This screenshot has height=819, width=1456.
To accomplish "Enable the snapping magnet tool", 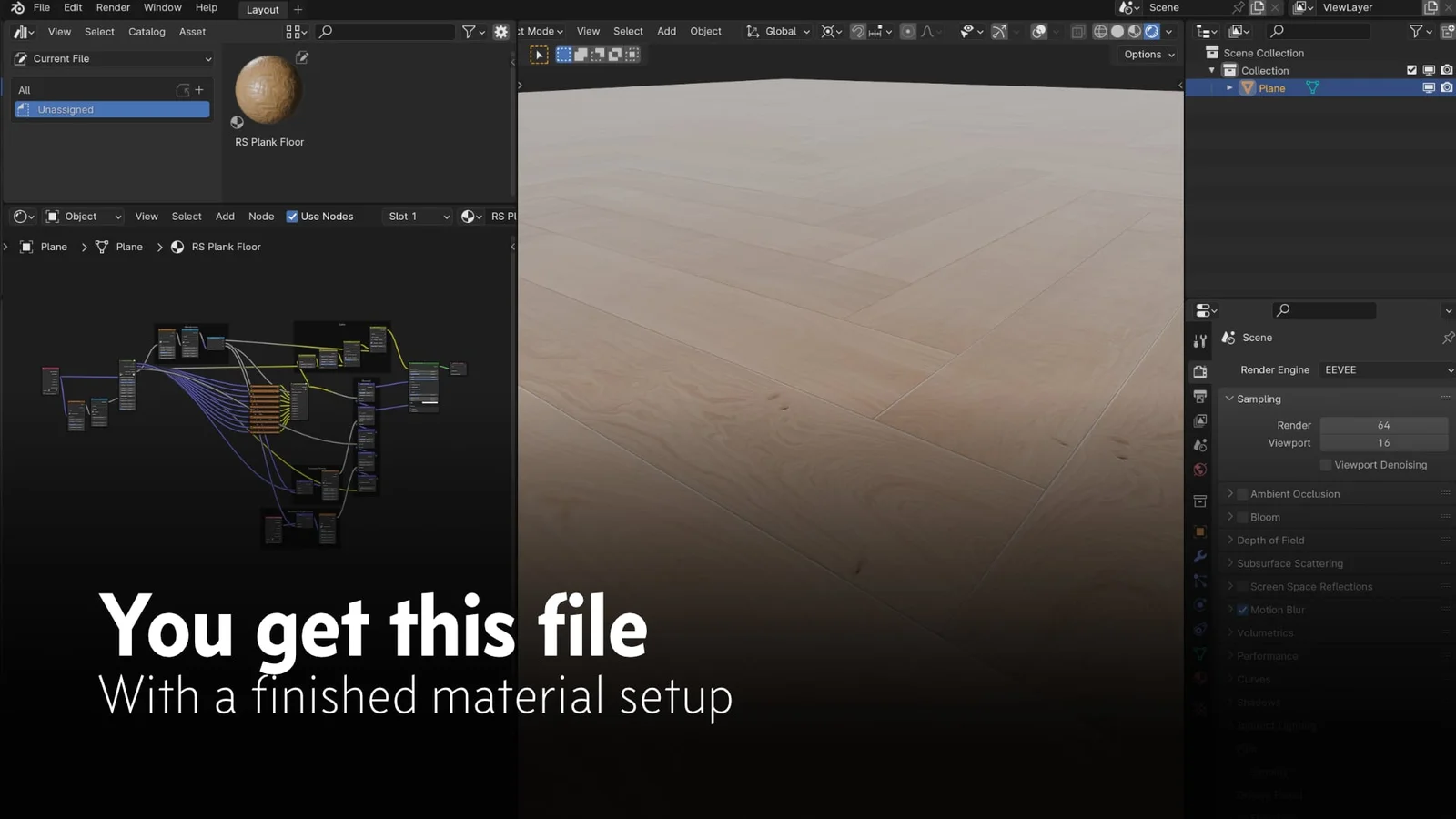I will coord(858,31).
